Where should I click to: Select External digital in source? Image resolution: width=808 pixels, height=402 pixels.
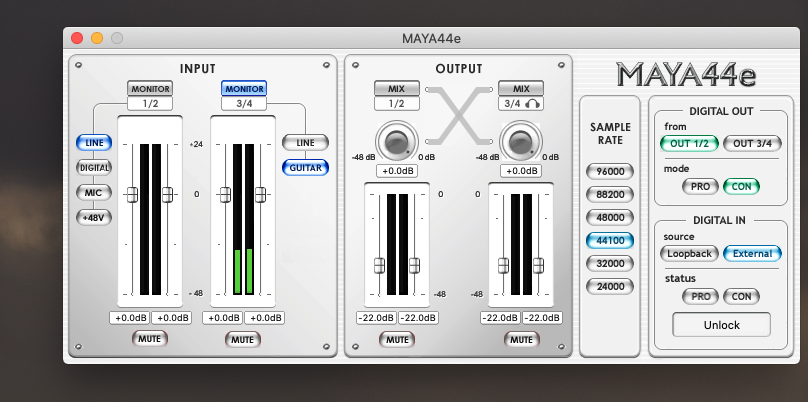752,254
